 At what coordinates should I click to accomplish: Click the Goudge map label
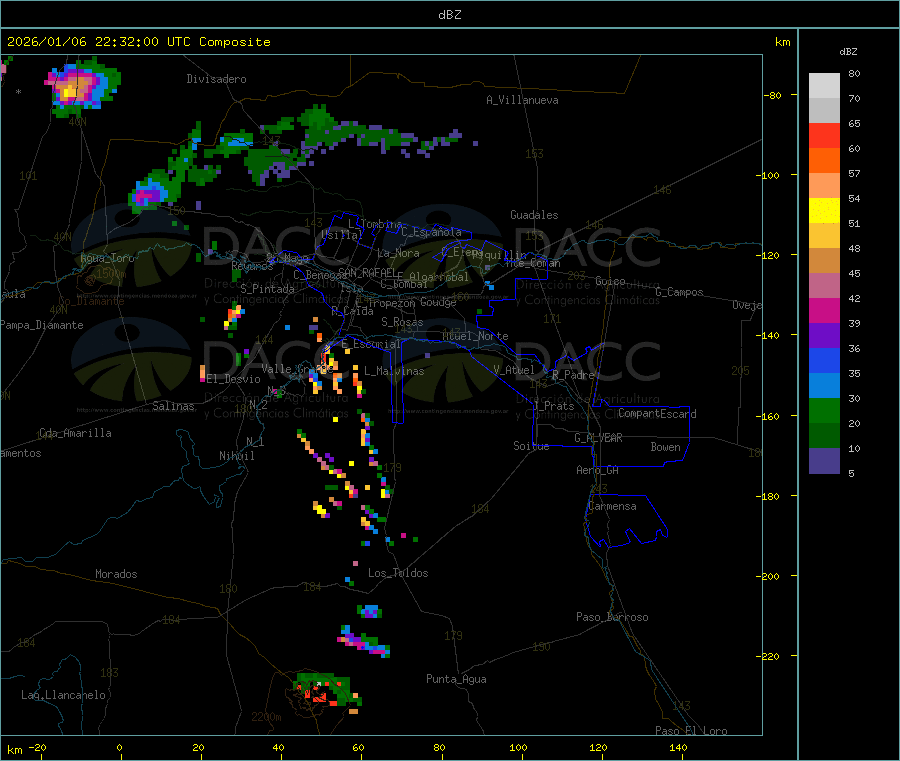coord(438,302)
